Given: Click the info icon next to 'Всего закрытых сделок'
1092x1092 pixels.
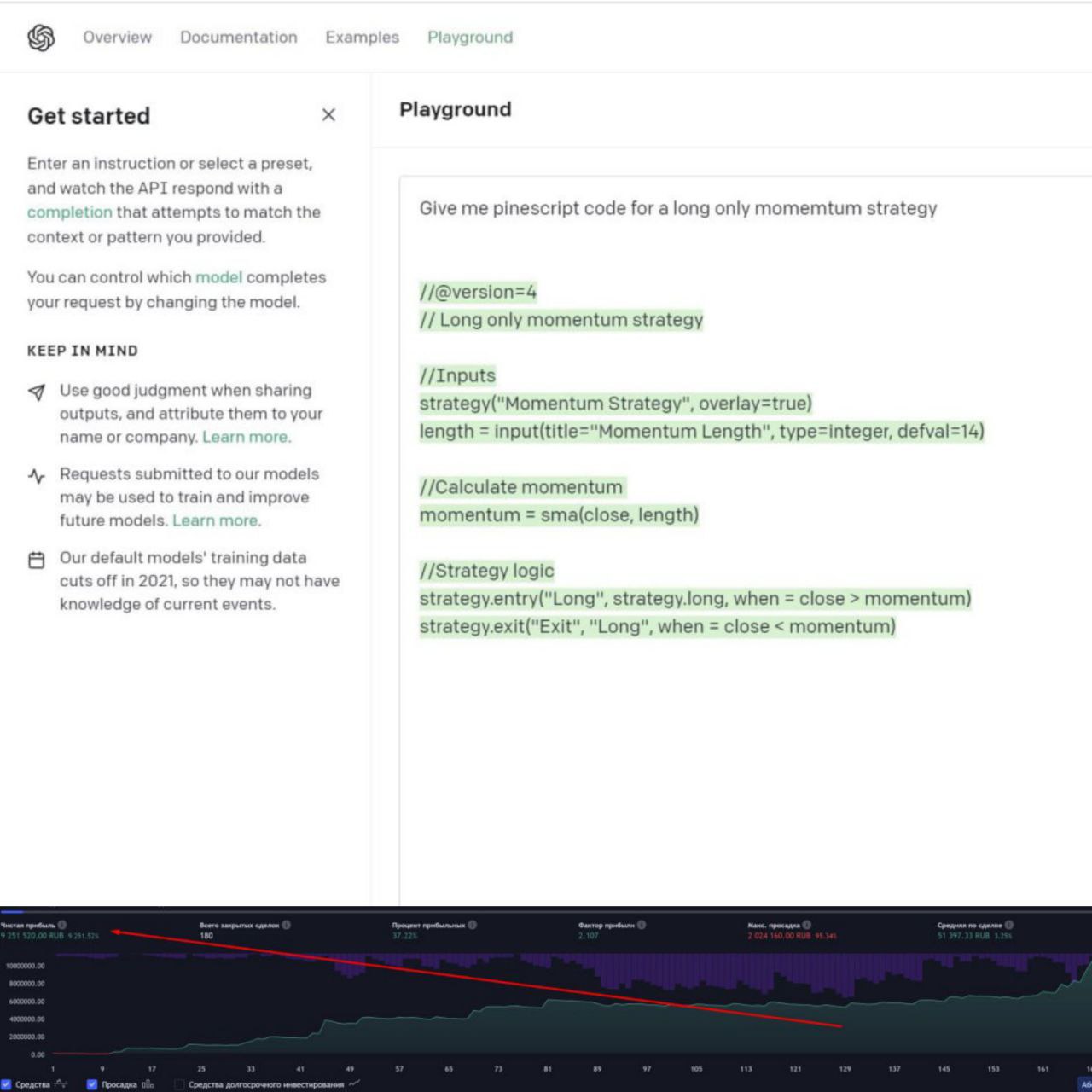Looking at the screenshot, I should pyautogui.click(x=287, y=925).
